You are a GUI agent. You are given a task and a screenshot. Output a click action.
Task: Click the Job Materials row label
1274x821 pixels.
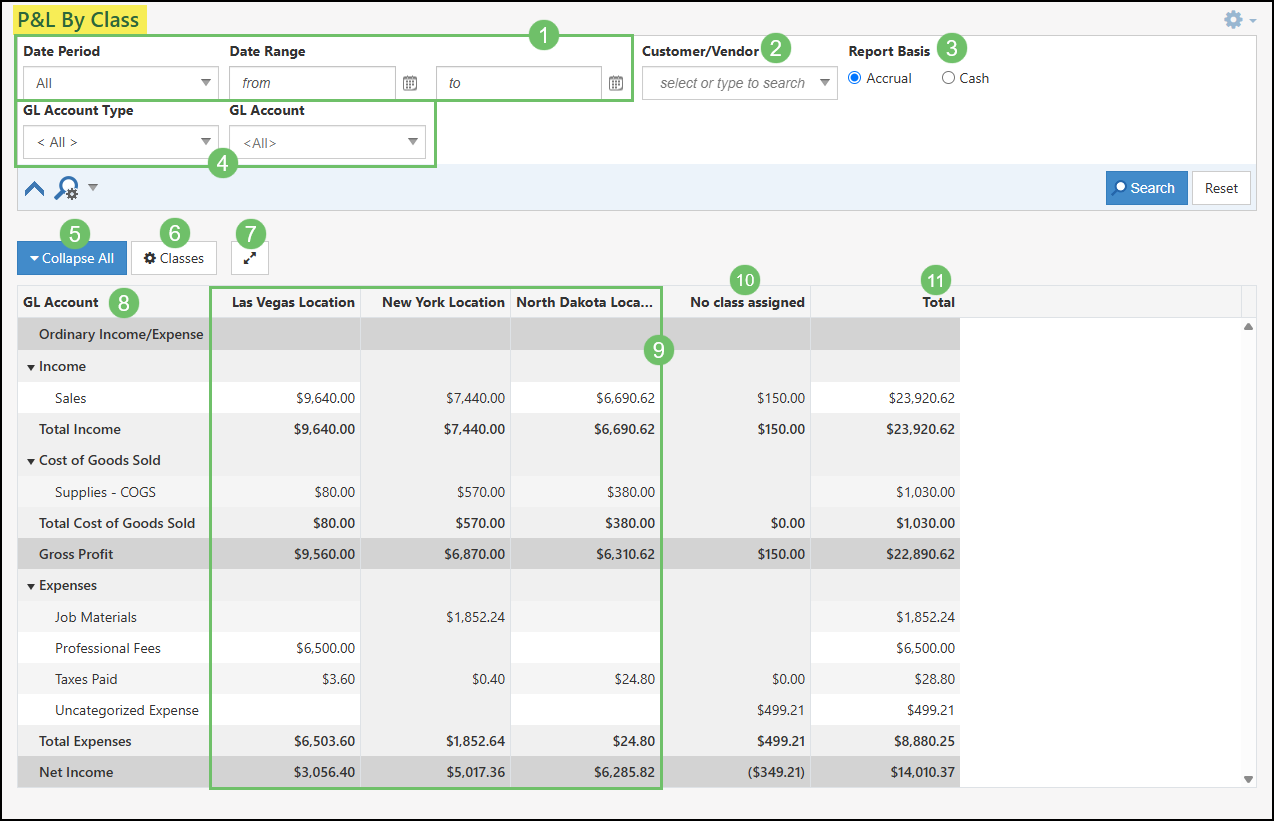pyautogui.click(x=96, y=617)
